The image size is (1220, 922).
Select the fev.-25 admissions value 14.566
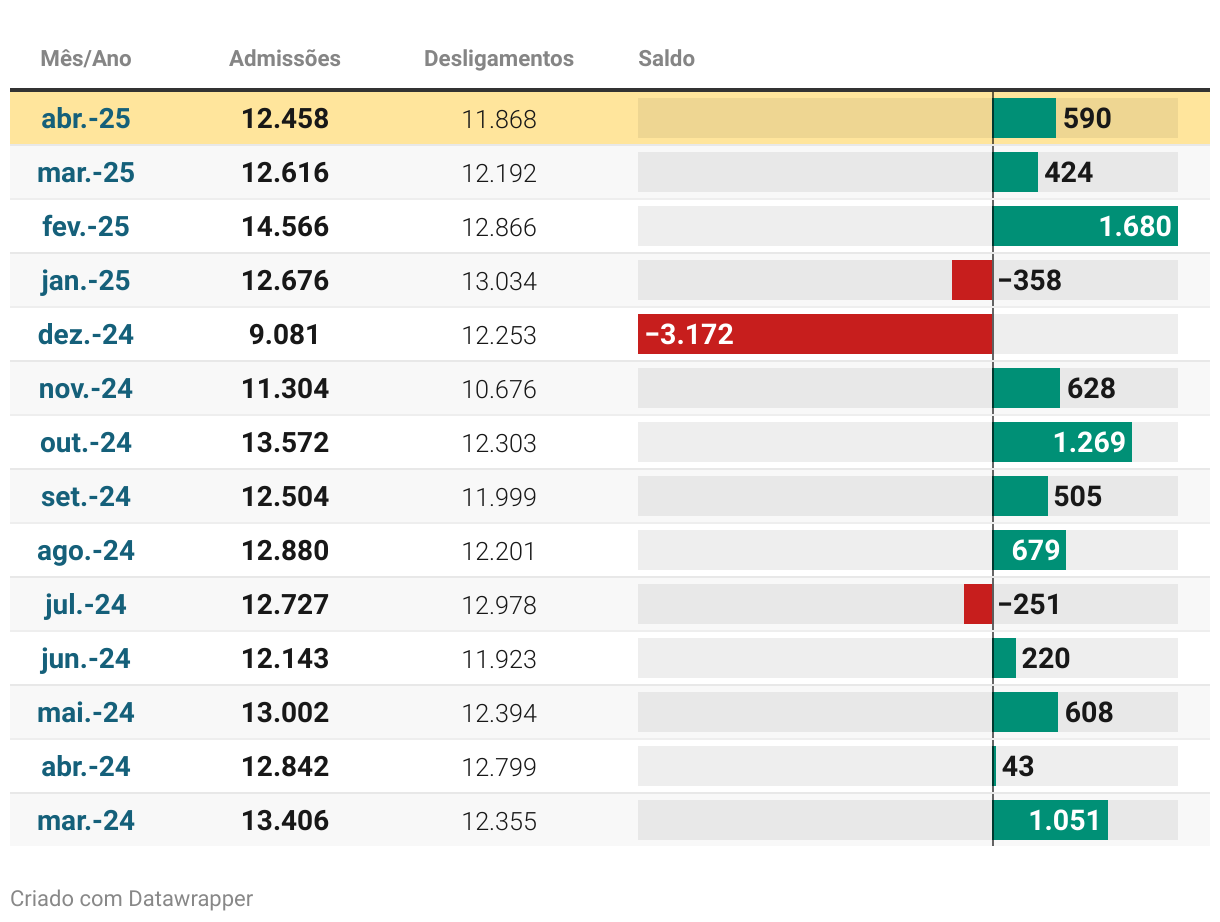click(284, 227)
